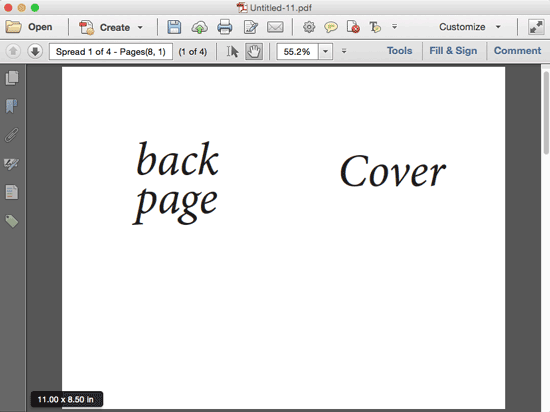Open the Signatures panel

point(12,164)
